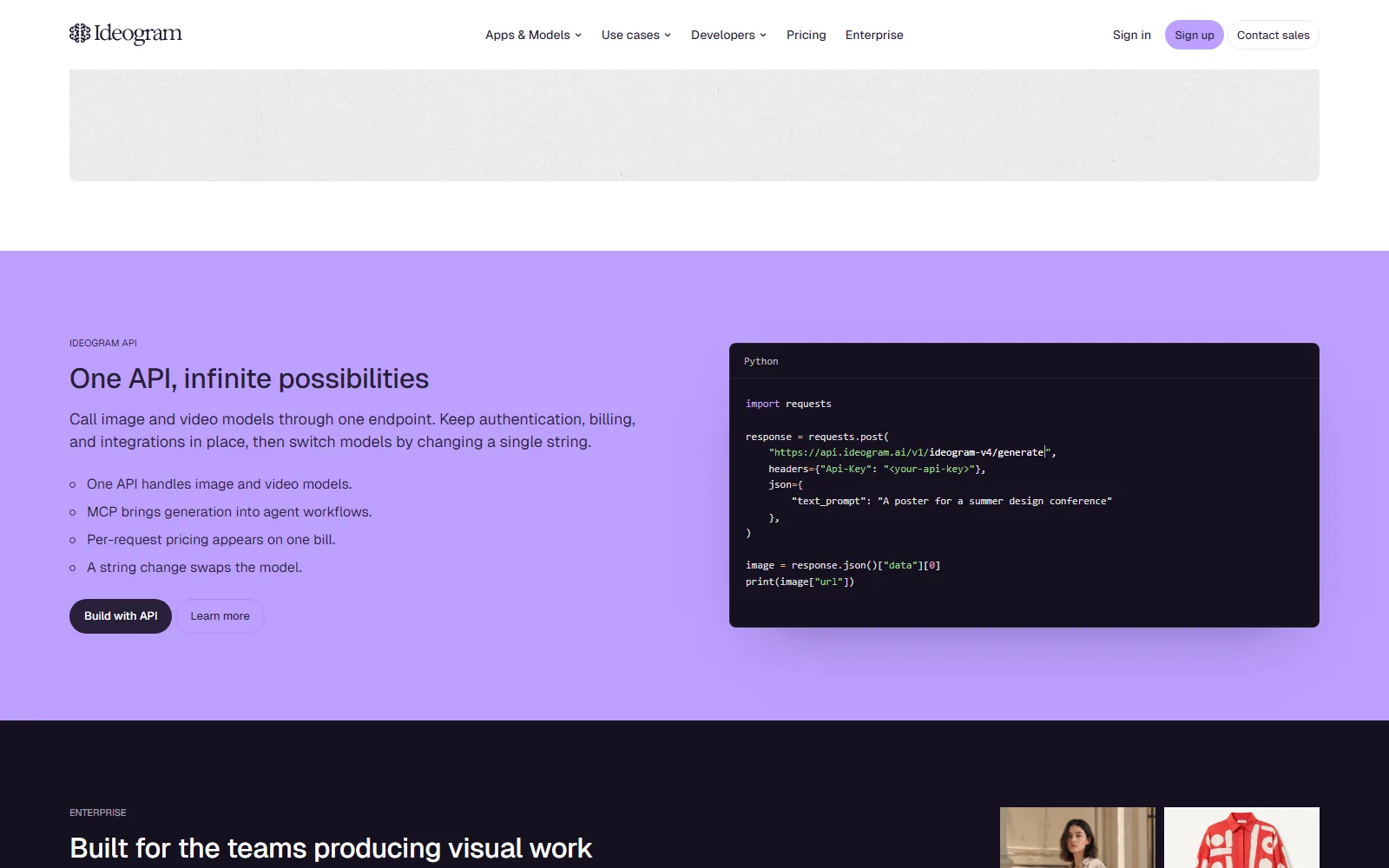Screen dimensions: 1389x868
Task: Open the red patterned shirt thumbnail
Action: pyautogui.click(x=1241, y=838)
